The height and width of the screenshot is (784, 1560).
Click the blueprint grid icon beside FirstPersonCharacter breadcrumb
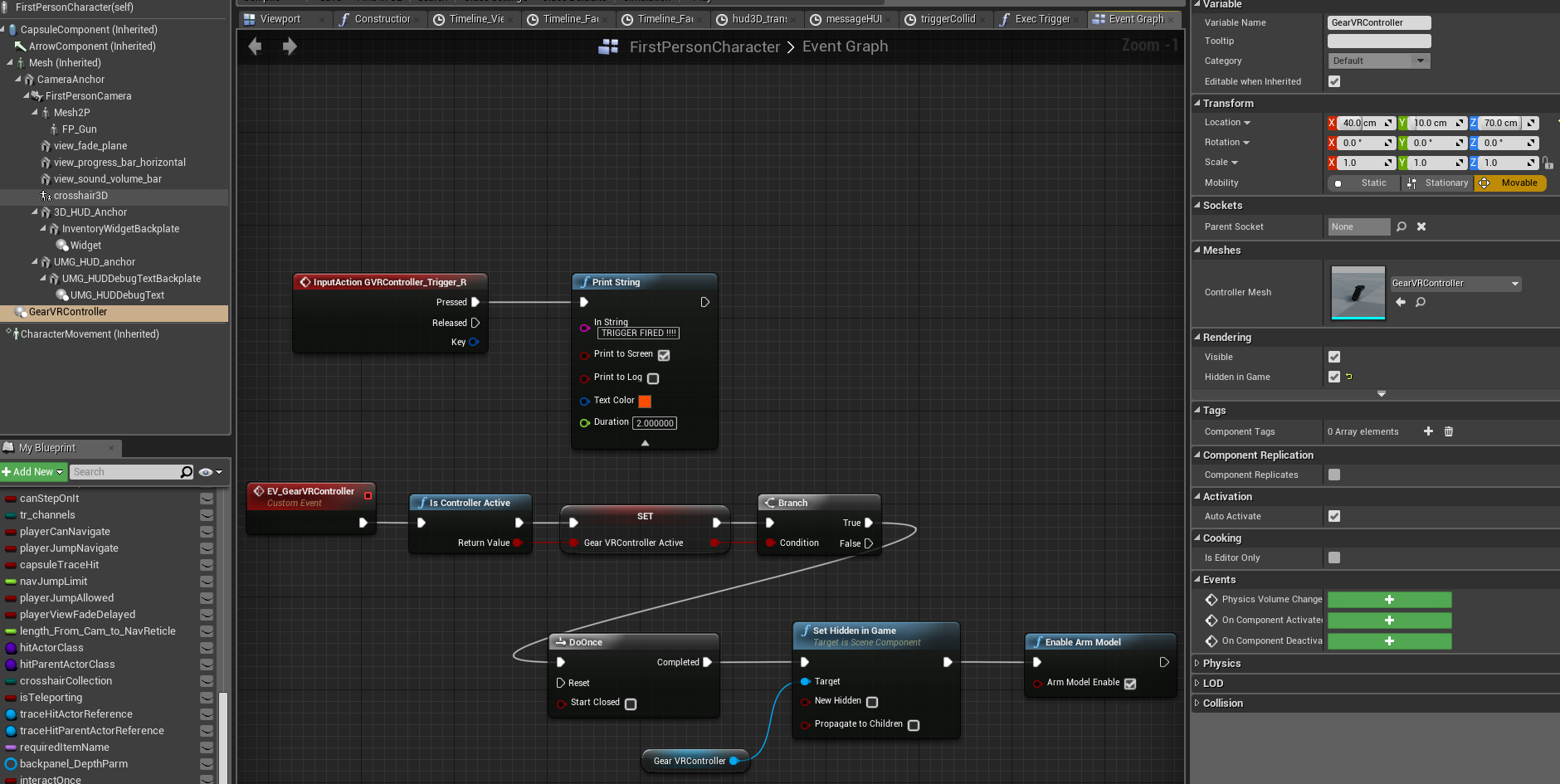(x=608, y=47)
